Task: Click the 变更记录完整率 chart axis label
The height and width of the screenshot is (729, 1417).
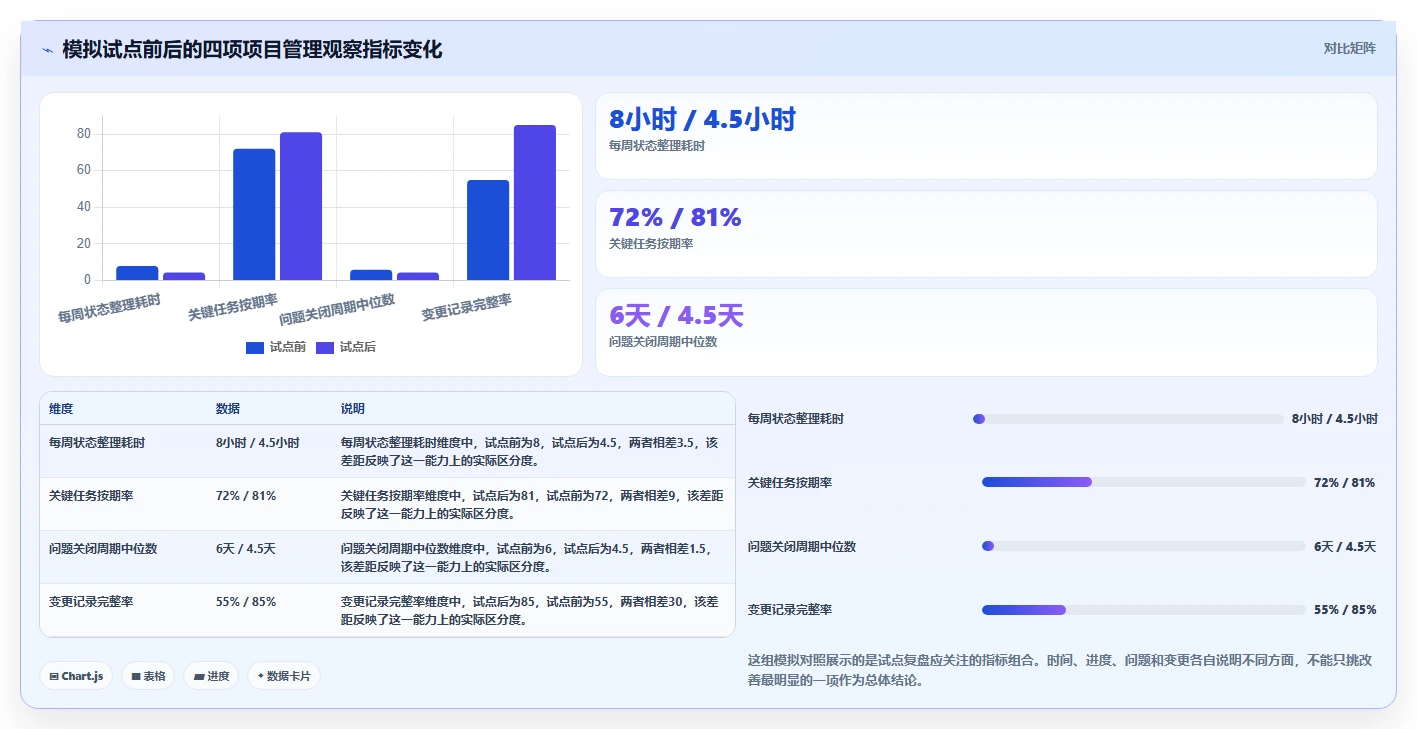Action: (x=466, y=307)
